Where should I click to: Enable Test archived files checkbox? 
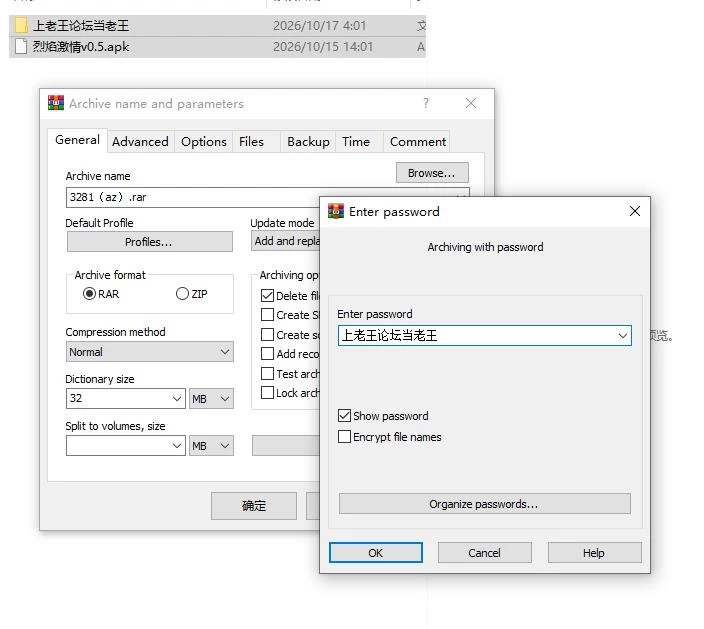click(x=267, y=374)
